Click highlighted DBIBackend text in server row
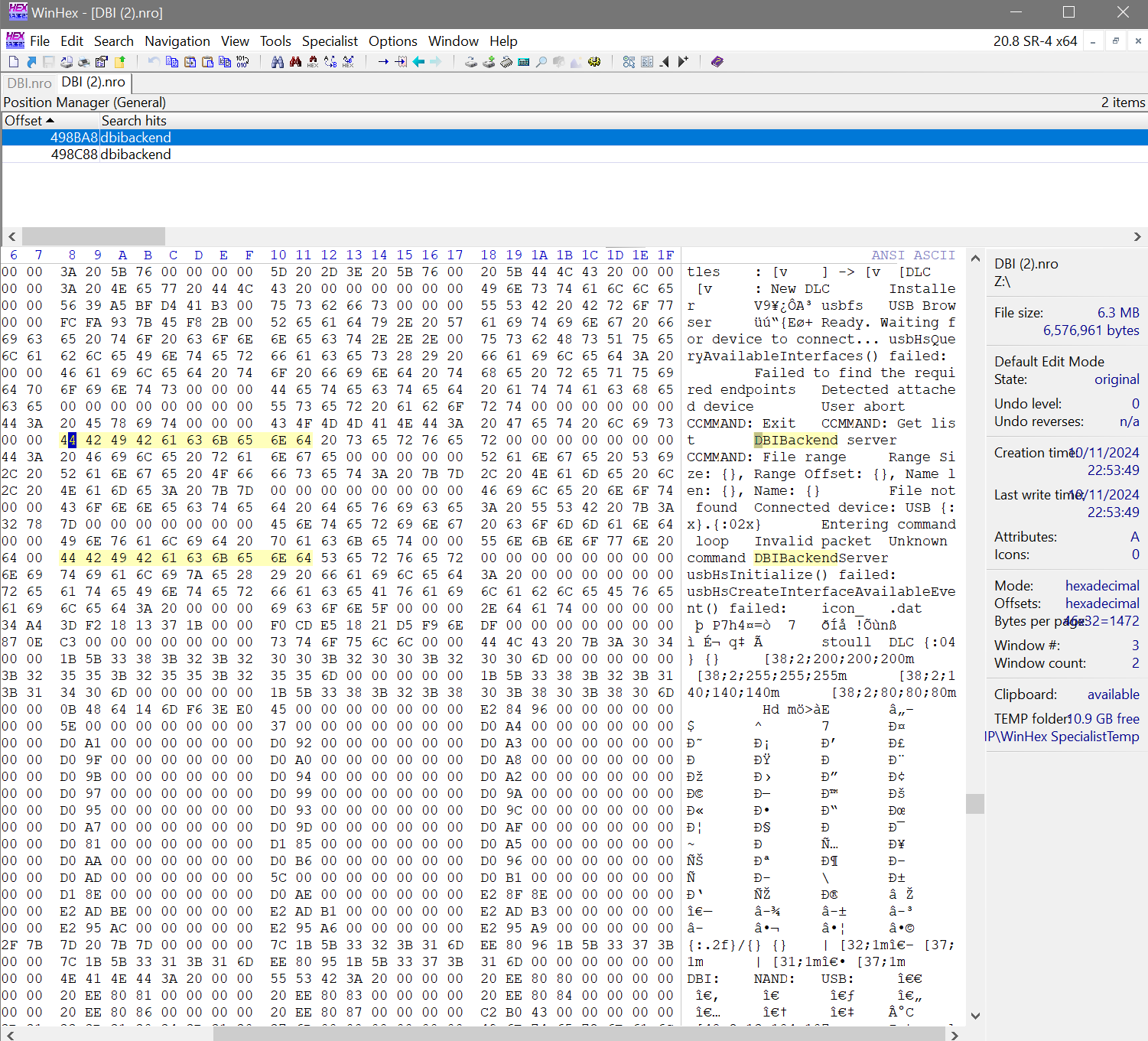The width and height of the screenshot is (1148, 1041). pyautogui.click(x=796, y=441)
